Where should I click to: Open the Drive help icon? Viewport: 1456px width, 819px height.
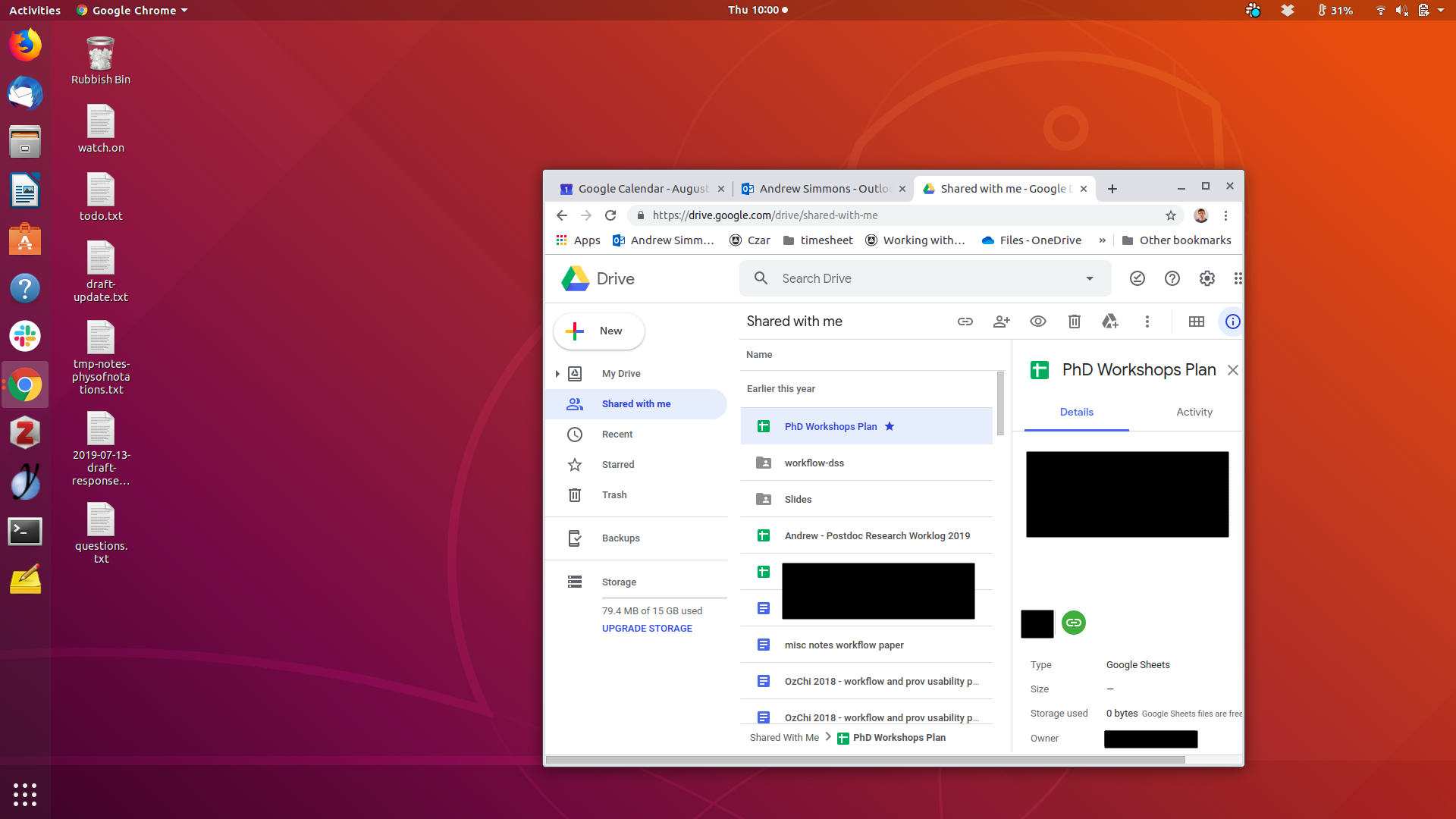[1172, 278]
